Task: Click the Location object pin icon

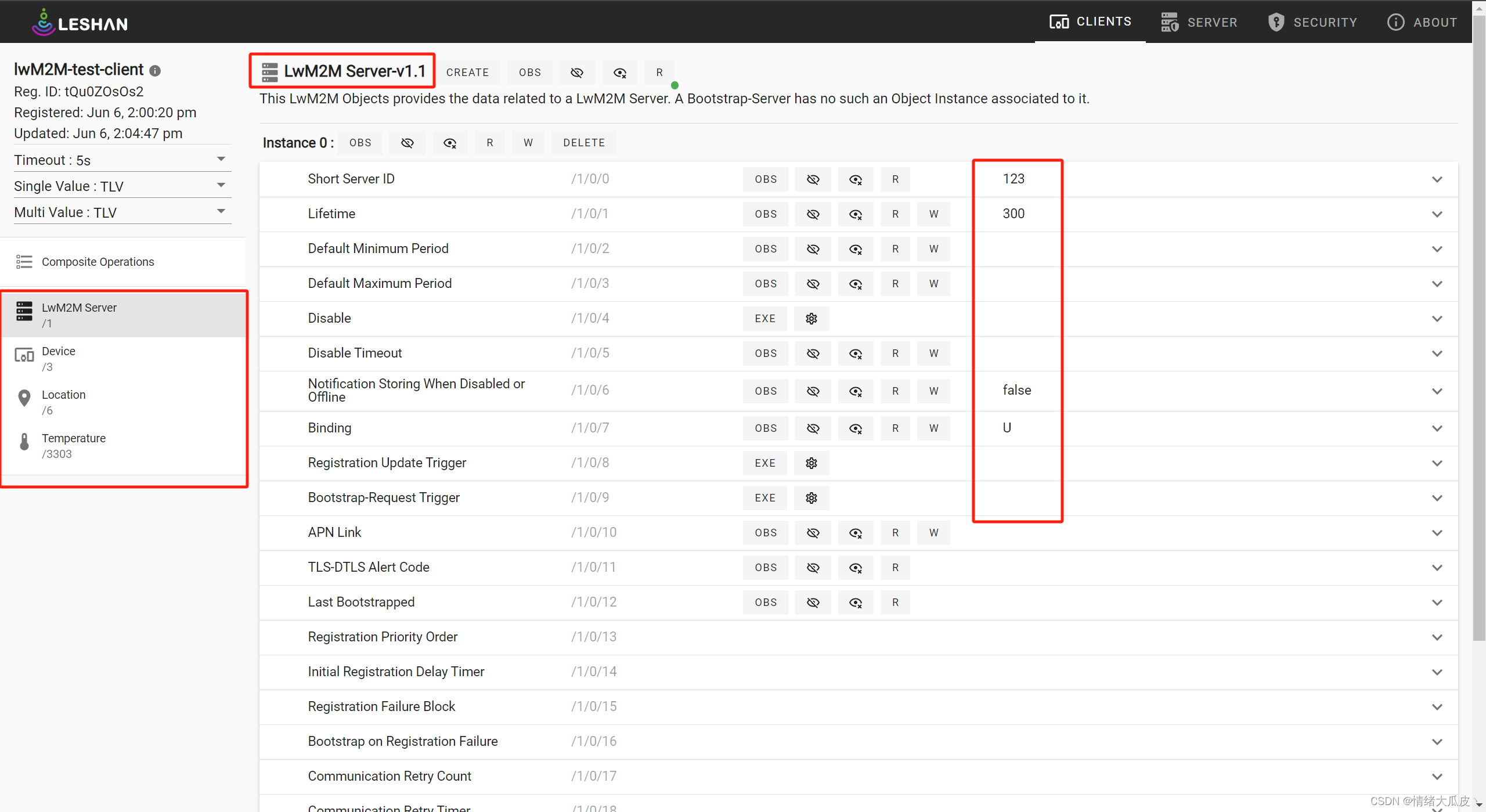Action: (x=24, y=398)
